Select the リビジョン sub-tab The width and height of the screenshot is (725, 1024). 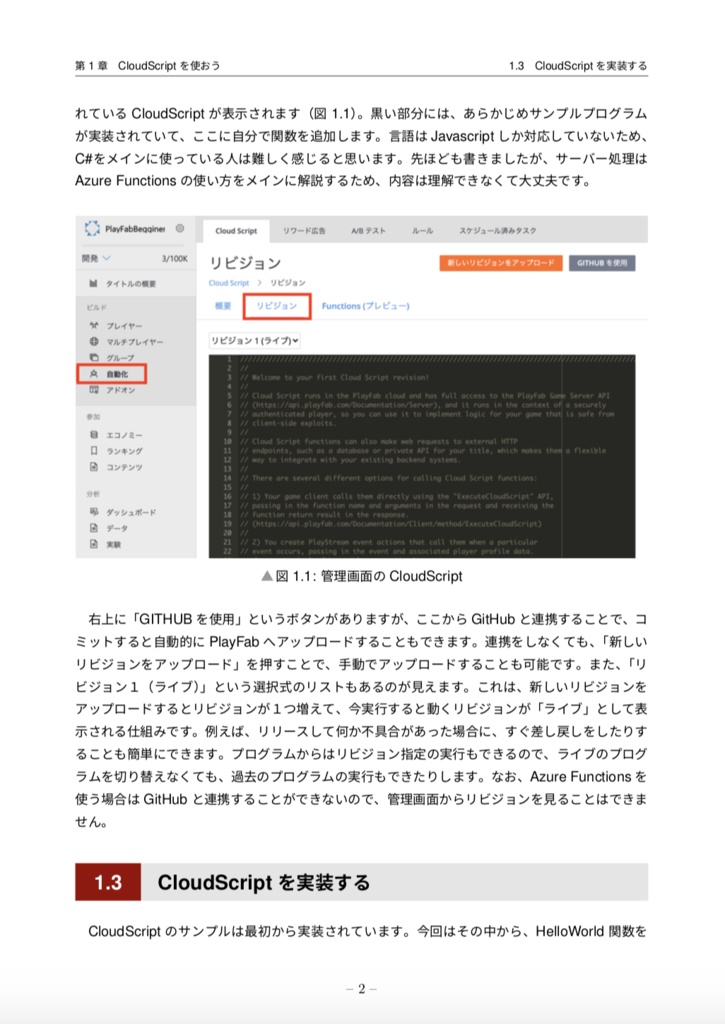click(x=277, y=306)
